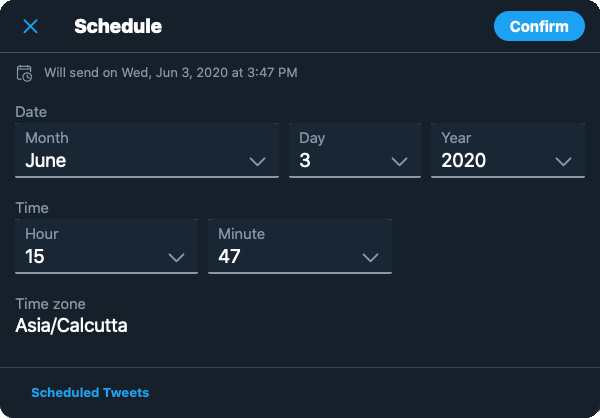Click the Date section label
600x418 pixels.
pos(31,112)
